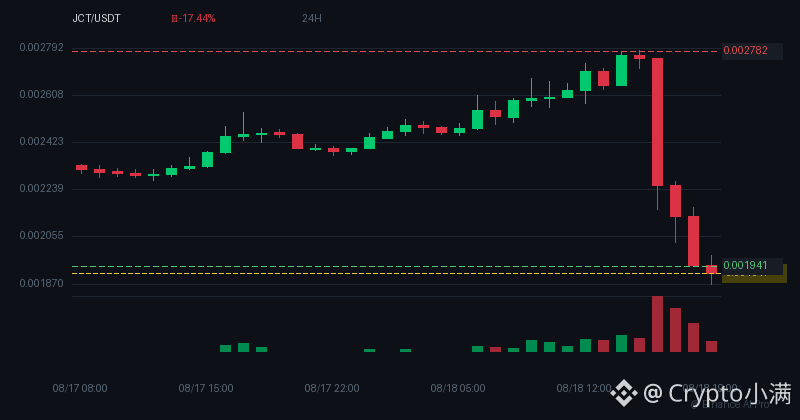
Task: Select the 0.002055 price axis label
Action: 42,236
